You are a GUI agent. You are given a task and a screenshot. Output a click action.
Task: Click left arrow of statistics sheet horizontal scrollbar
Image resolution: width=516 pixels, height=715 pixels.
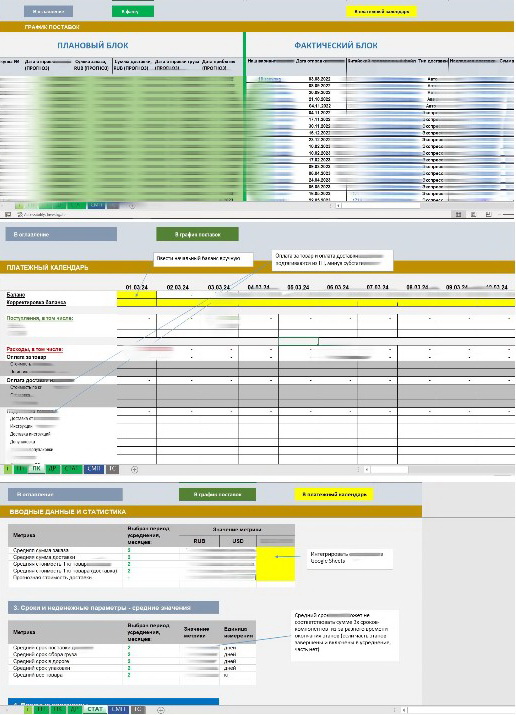tap(404, 710)
